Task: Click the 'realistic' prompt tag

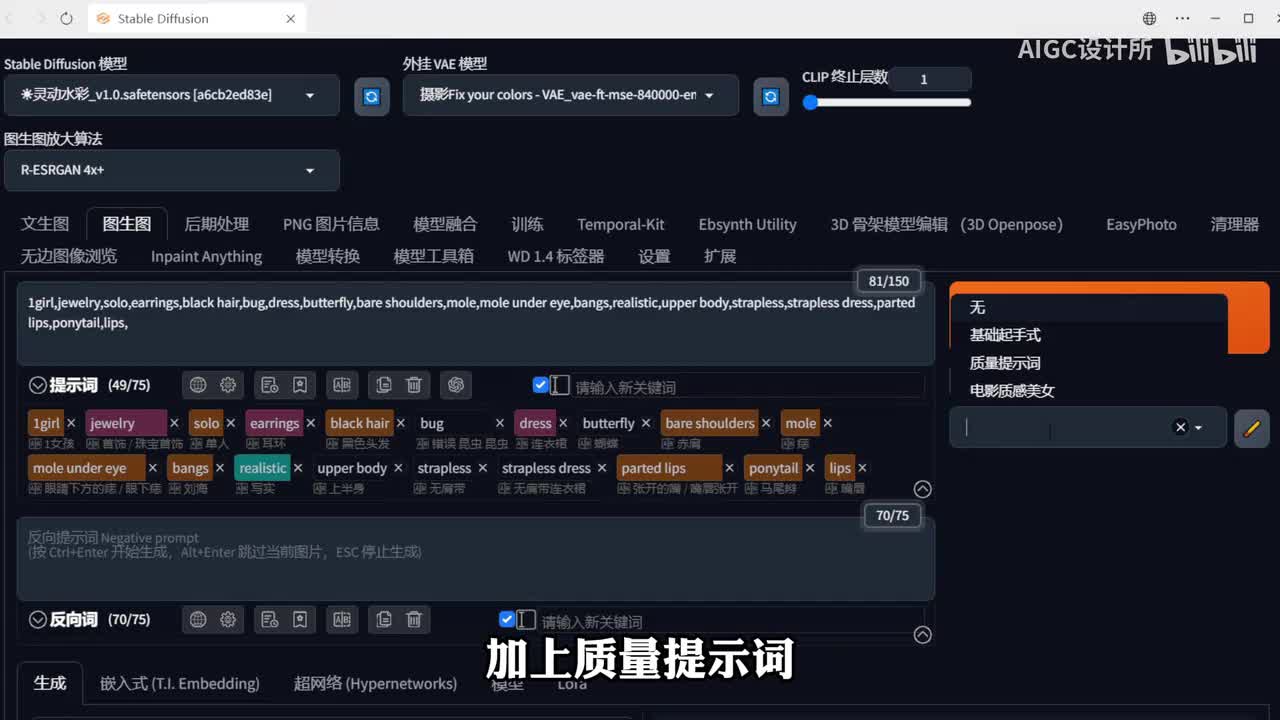Action: pyautogui.click(x=262, y=468)
